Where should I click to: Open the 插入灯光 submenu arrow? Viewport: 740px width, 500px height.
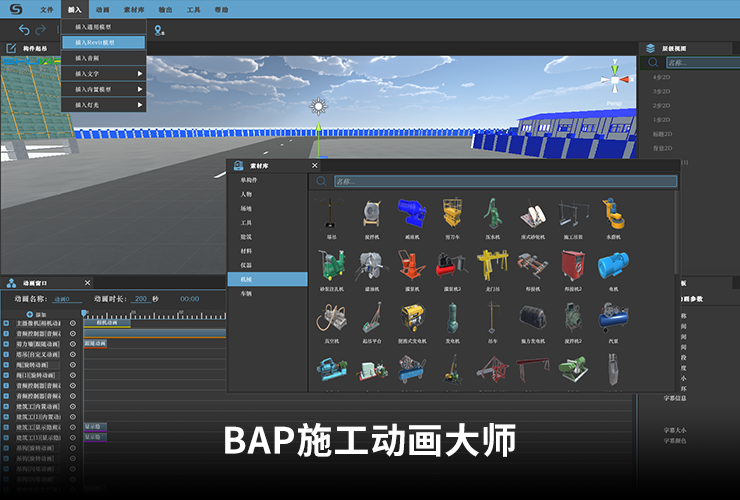point(140,105)
